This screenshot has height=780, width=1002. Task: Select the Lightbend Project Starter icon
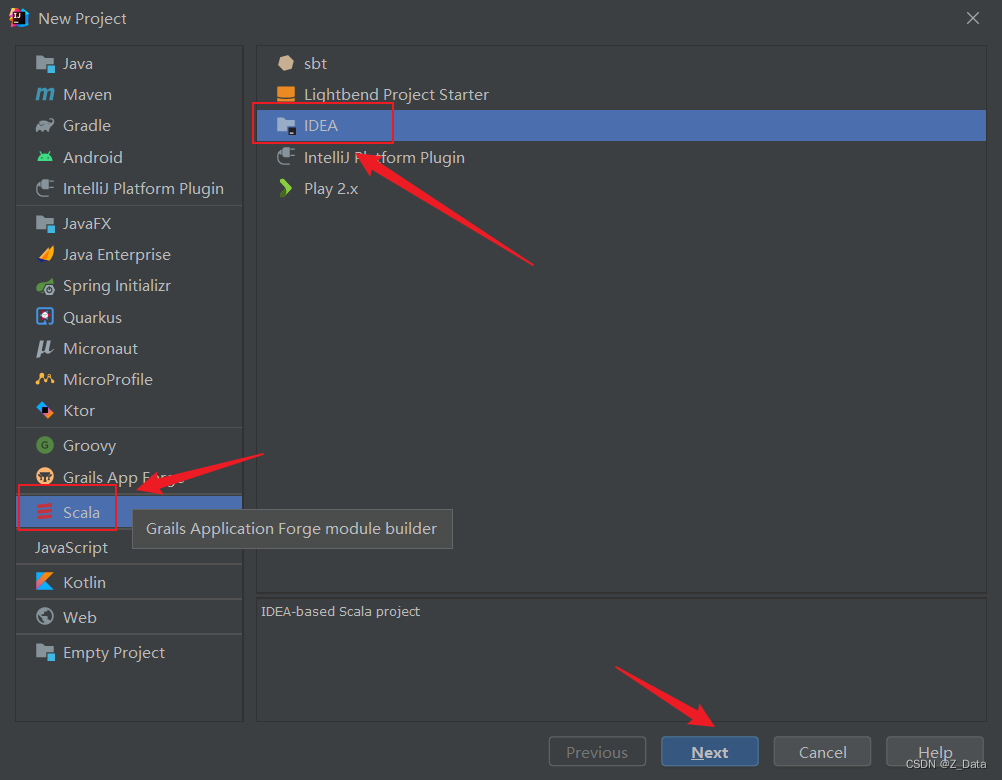(286, 95)
